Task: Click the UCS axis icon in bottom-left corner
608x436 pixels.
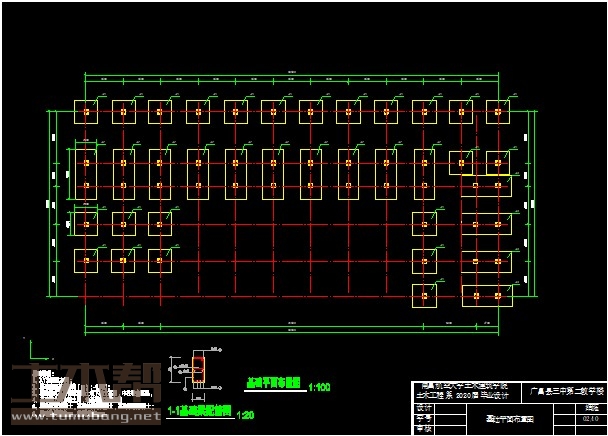Action: coord(31,351)
